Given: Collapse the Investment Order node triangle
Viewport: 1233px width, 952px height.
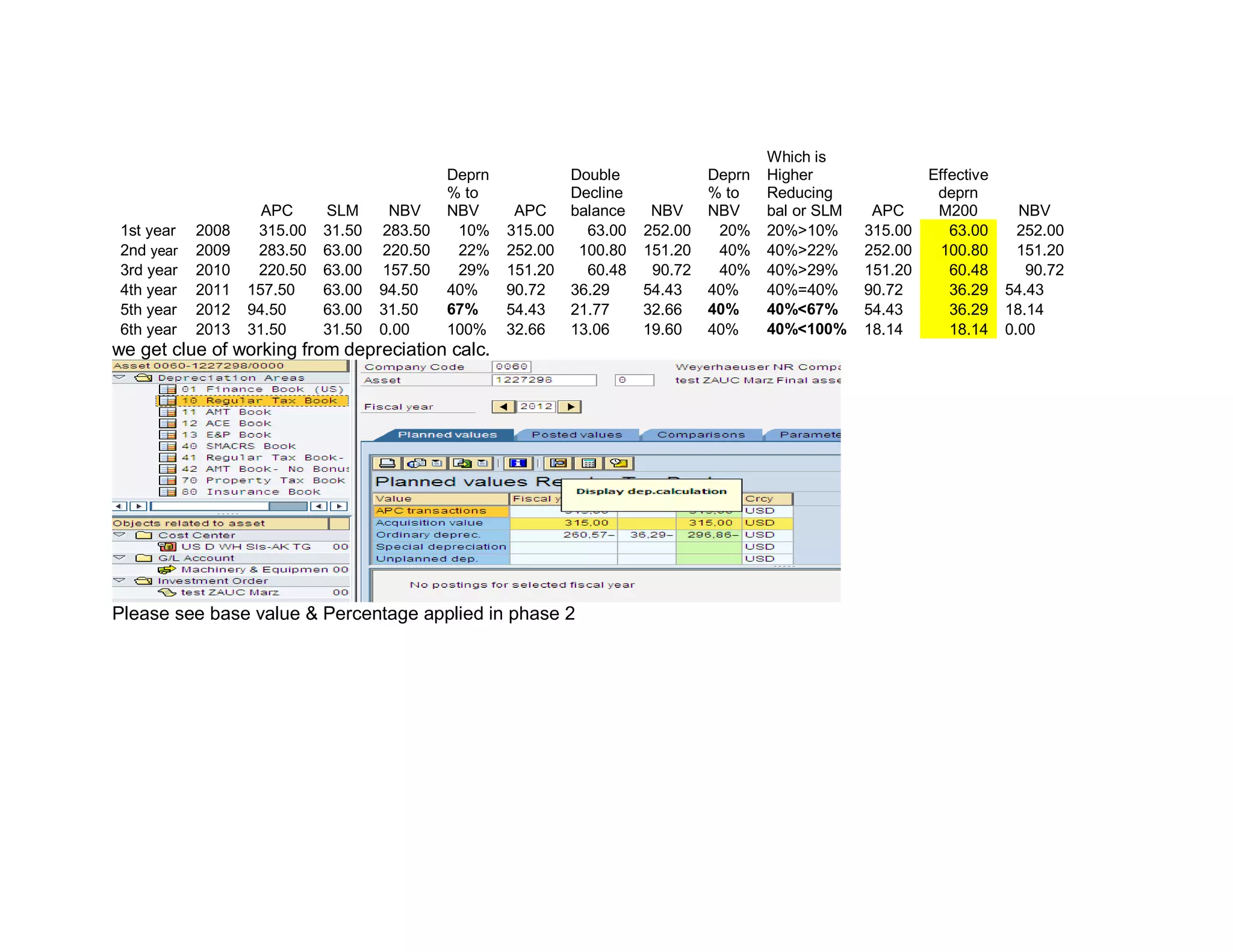Looking at the screenshot, I should point(119,580).
